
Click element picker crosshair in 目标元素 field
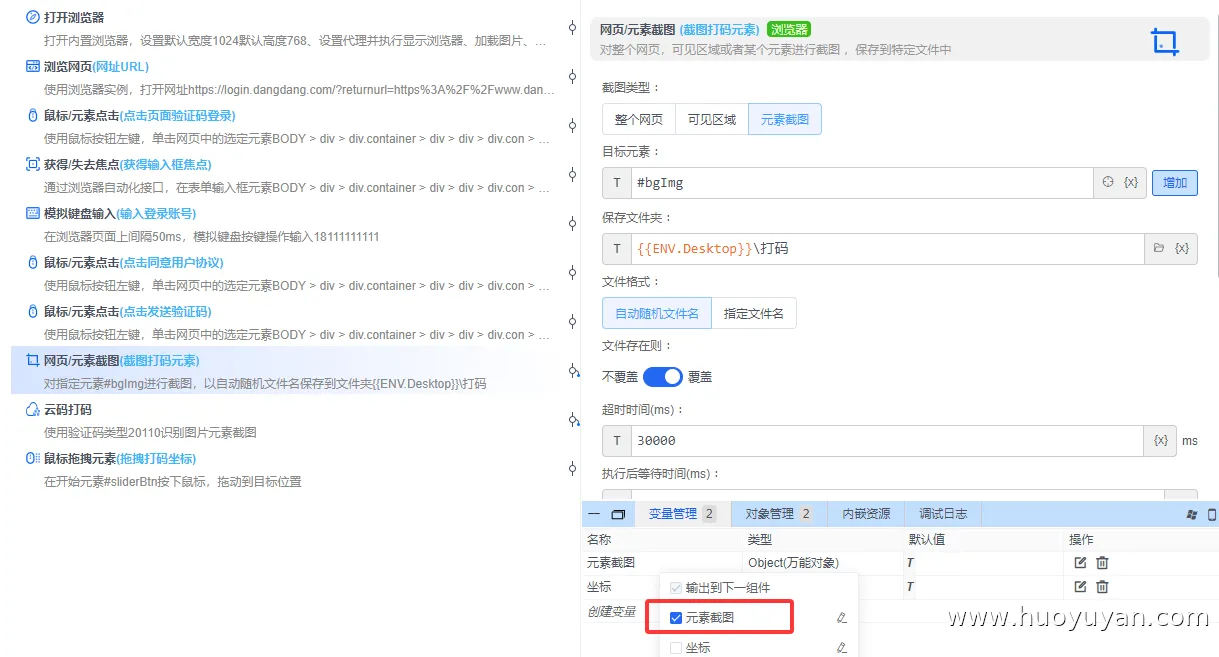tap(1108, 183)
